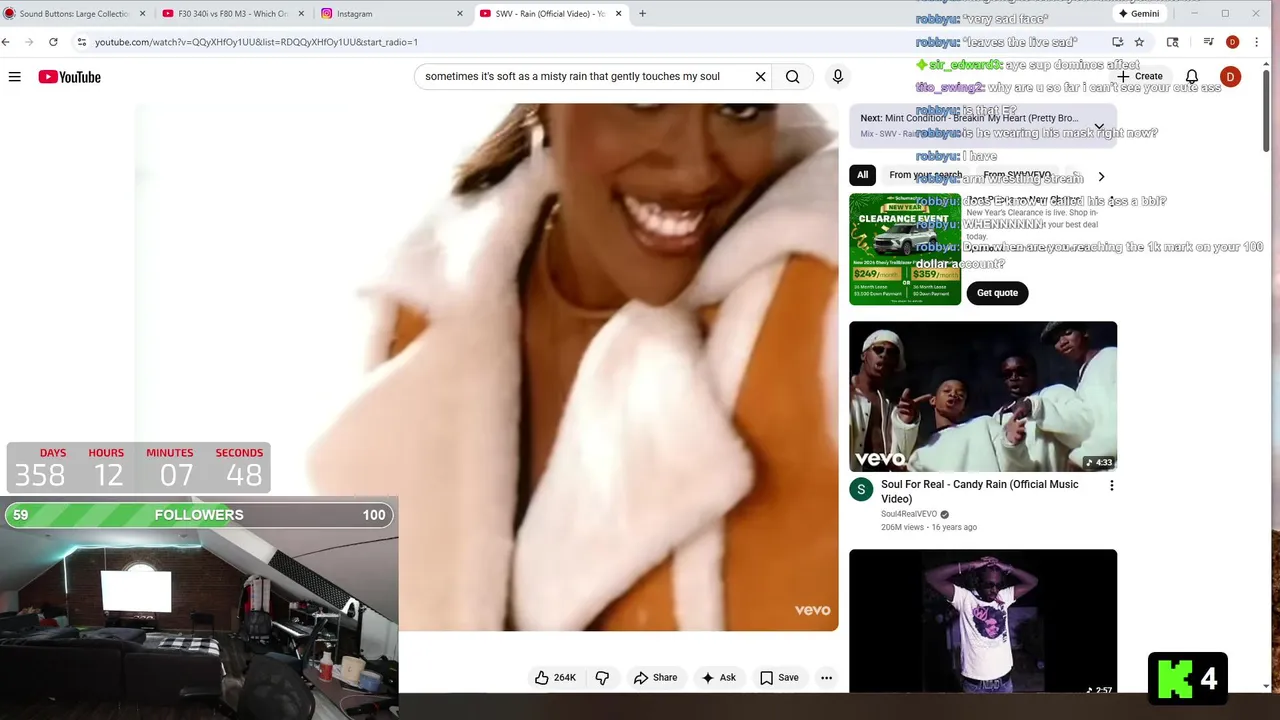View site information icon in address bar
This screenshot has height=720, width=1280.
[x=82, y=42]
